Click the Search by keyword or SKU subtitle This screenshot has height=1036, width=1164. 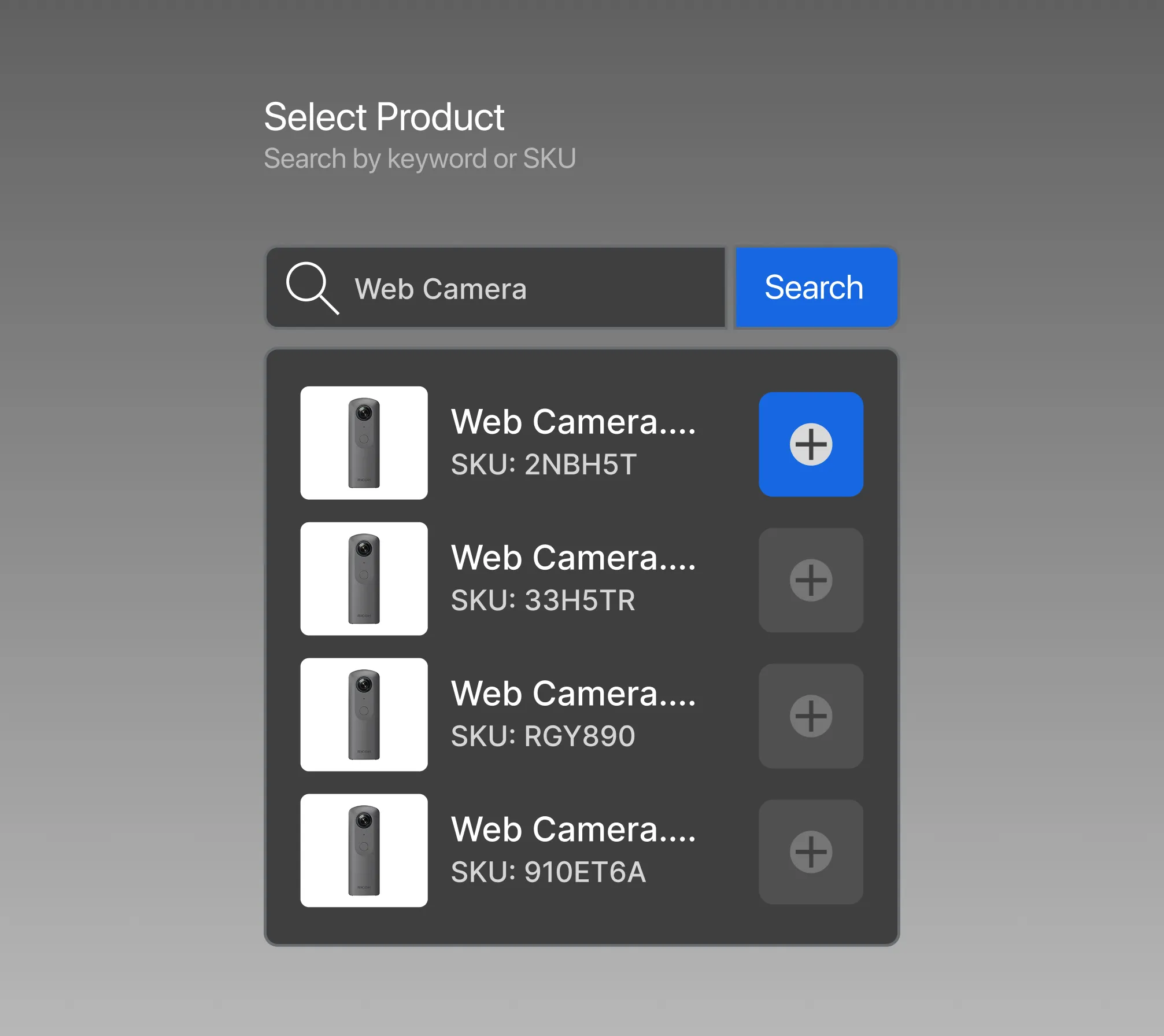pyautogui.click(x=420, y=159)
